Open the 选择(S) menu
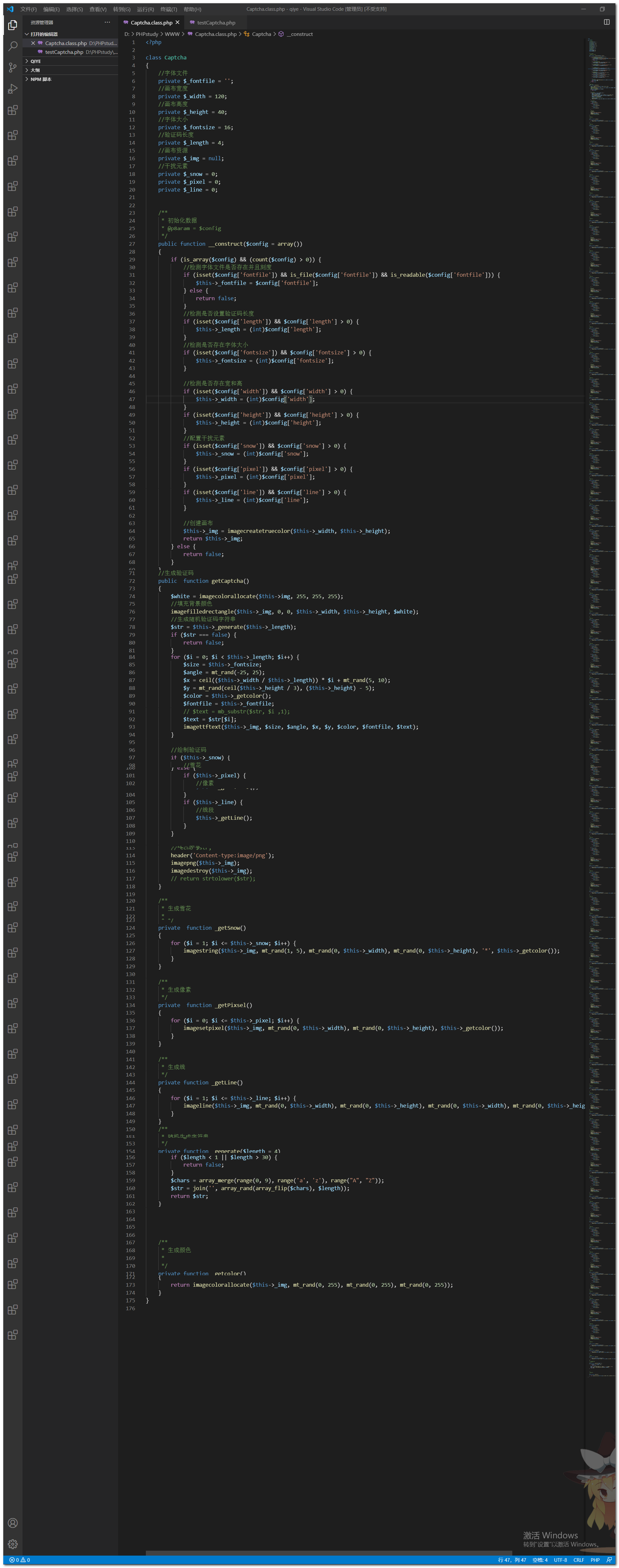This screenshot has height=1568, width=619. point(74,9)
